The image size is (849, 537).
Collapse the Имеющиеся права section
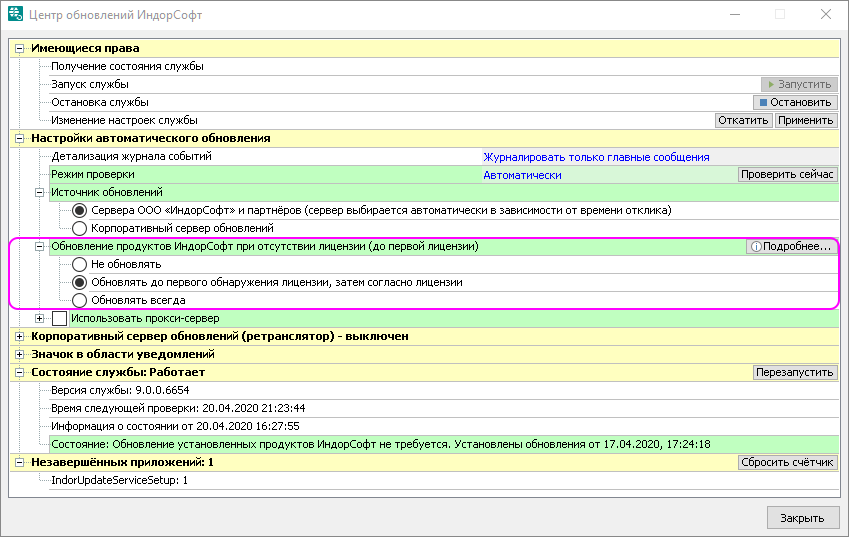tap(19, 49)
